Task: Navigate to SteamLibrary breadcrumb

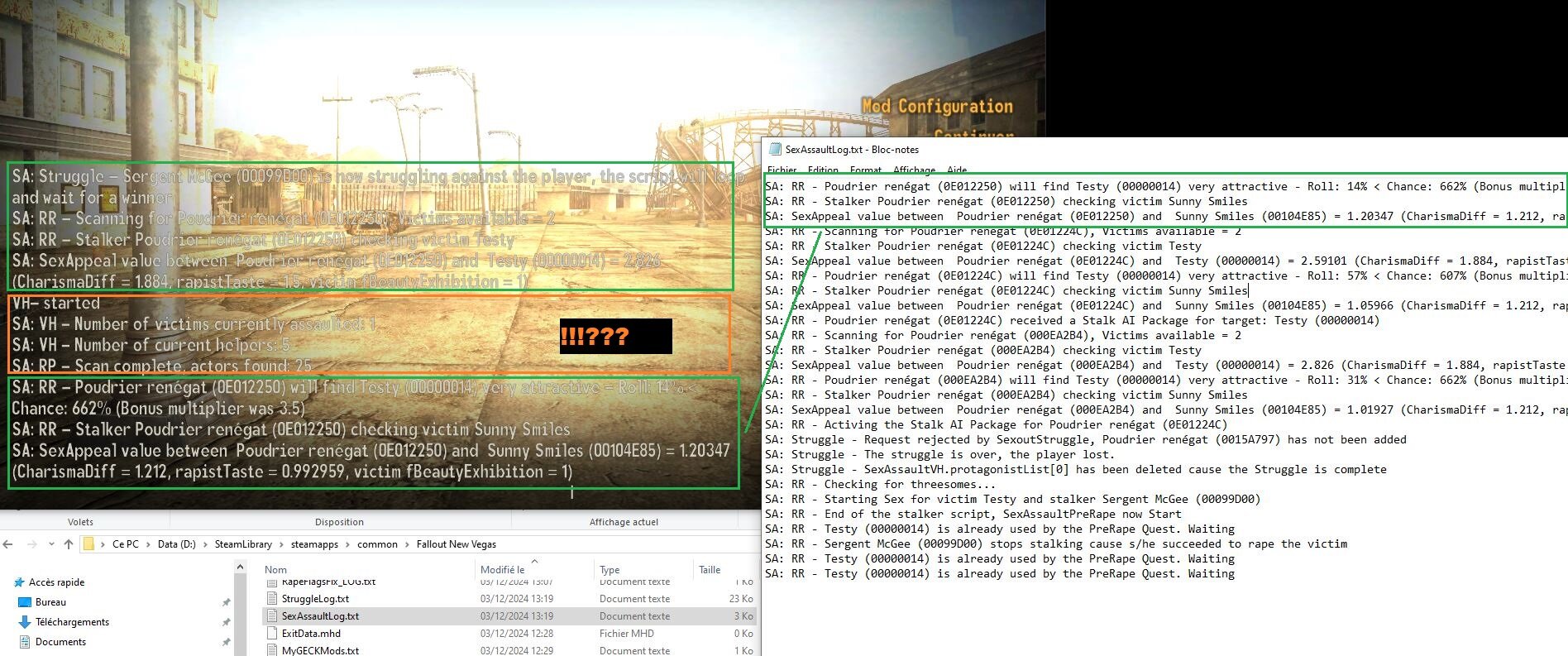Action: [x=243, y=544]
